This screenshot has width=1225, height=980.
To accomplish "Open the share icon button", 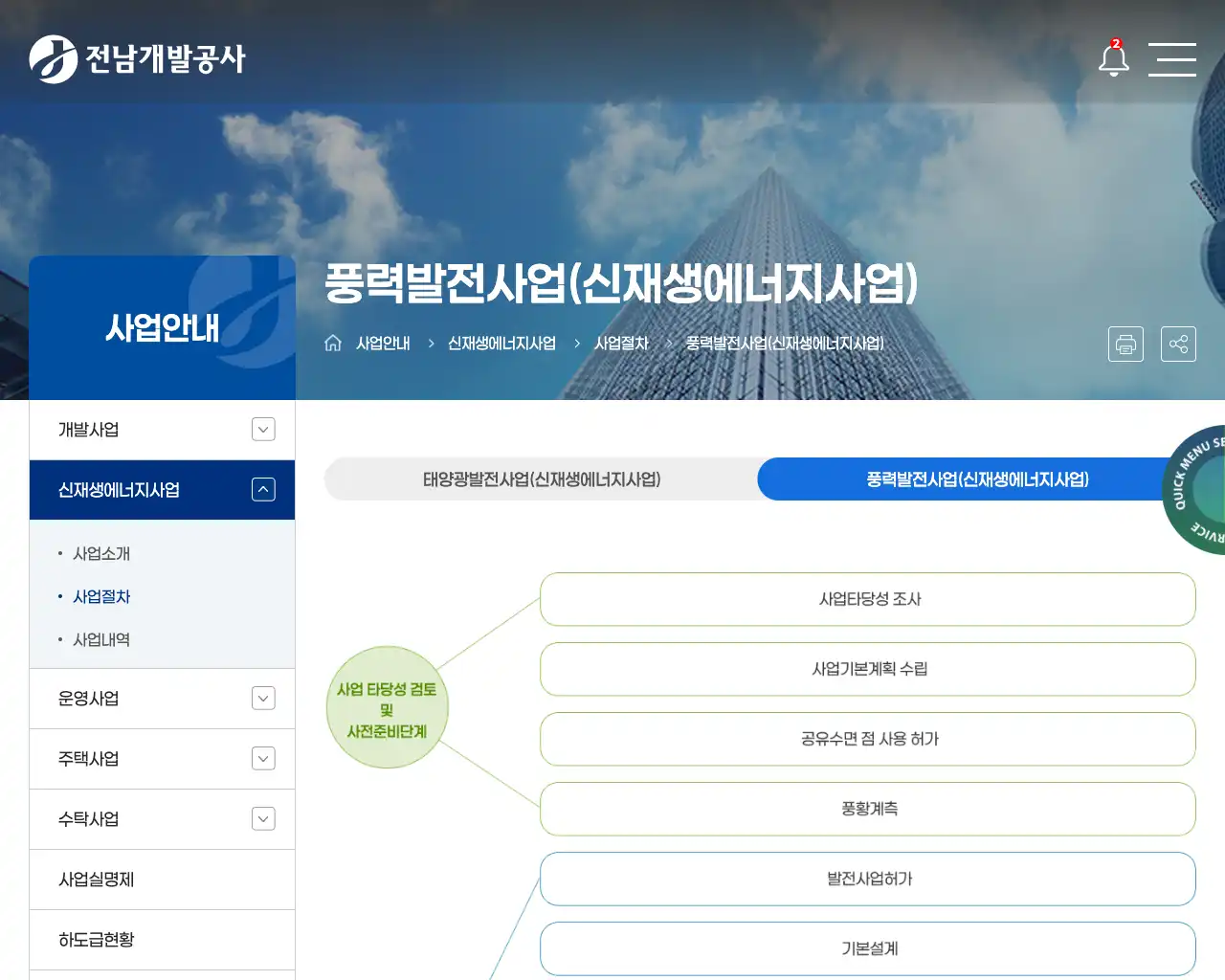I will tap(1178, 345).
